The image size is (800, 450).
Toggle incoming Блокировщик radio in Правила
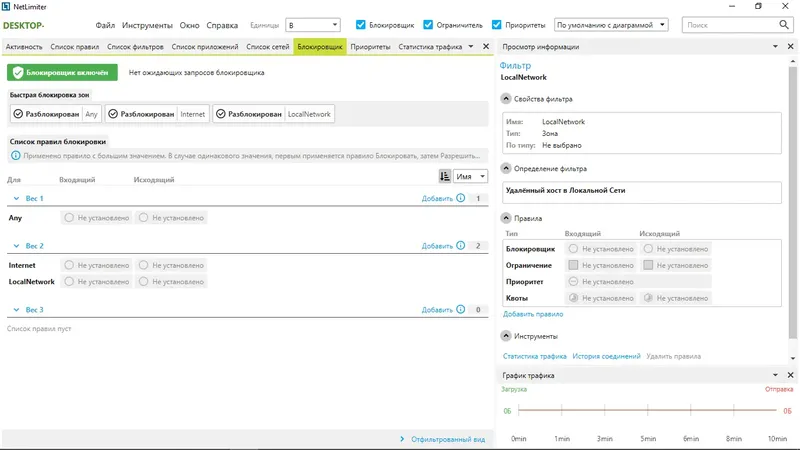click(x=573, y=249)
